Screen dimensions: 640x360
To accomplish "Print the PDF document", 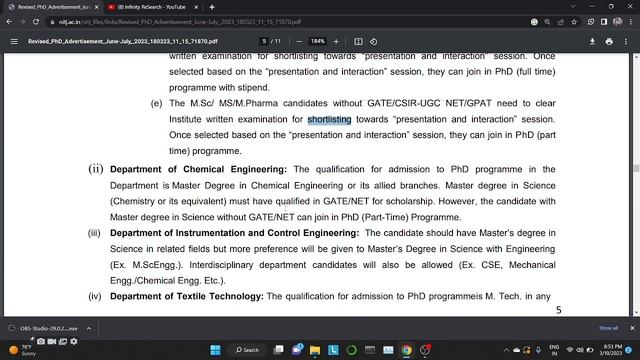I will point(609,41).
